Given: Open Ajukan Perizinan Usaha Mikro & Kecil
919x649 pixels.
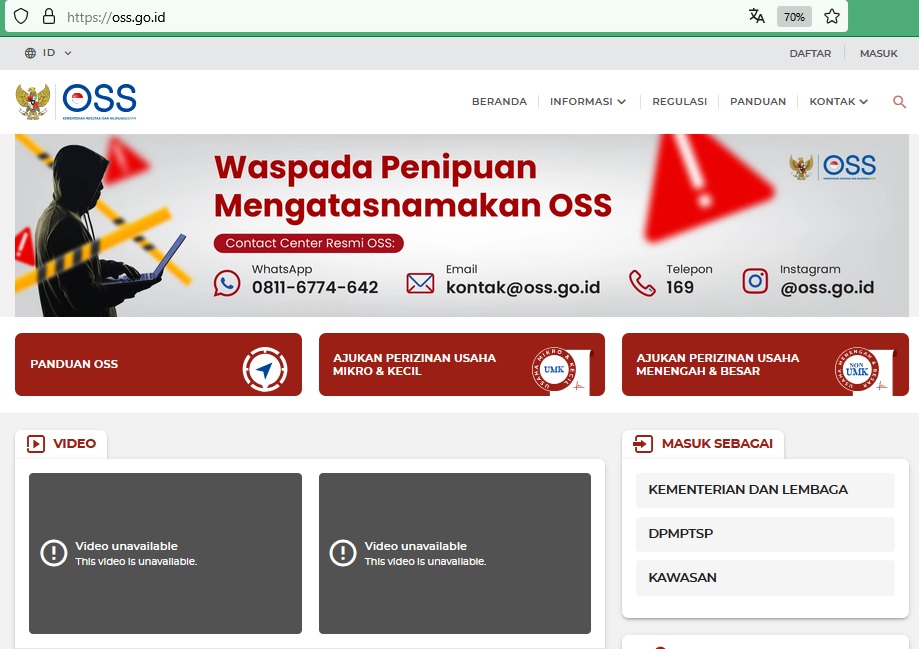Looking at the screenshot, I should [x=462, y=365].
